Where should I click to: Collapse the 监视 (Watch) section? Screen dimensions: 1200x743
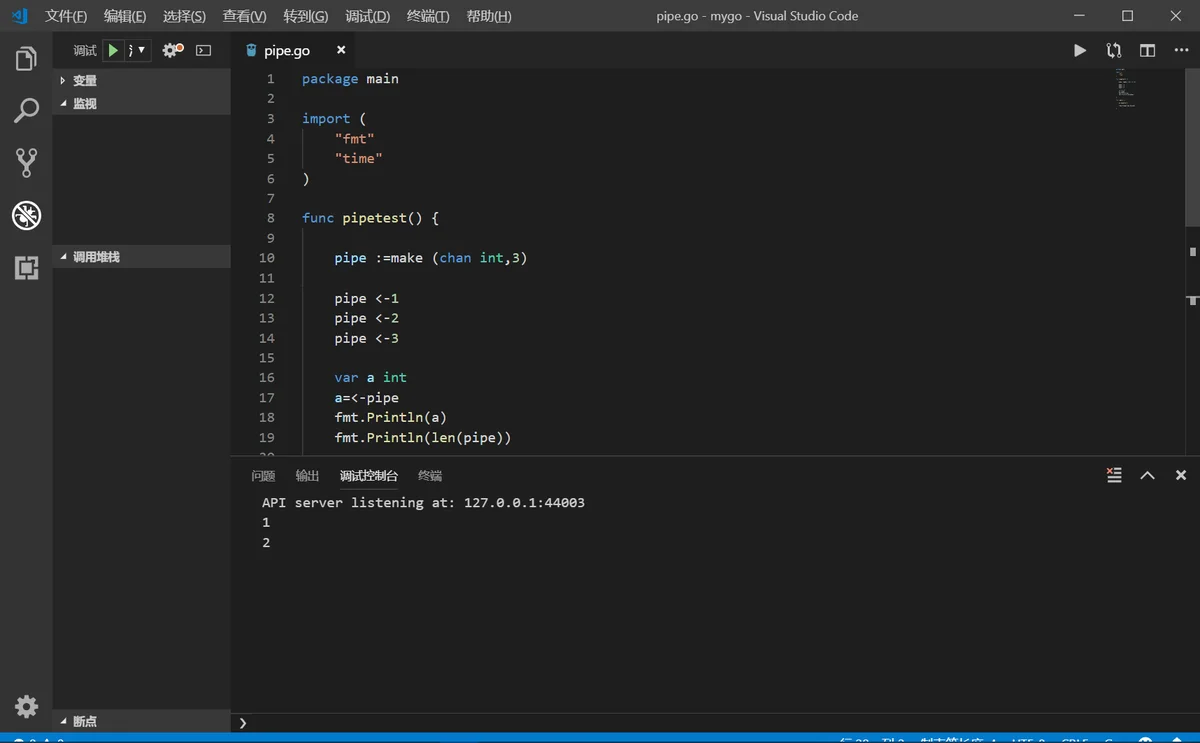point(141,103)
